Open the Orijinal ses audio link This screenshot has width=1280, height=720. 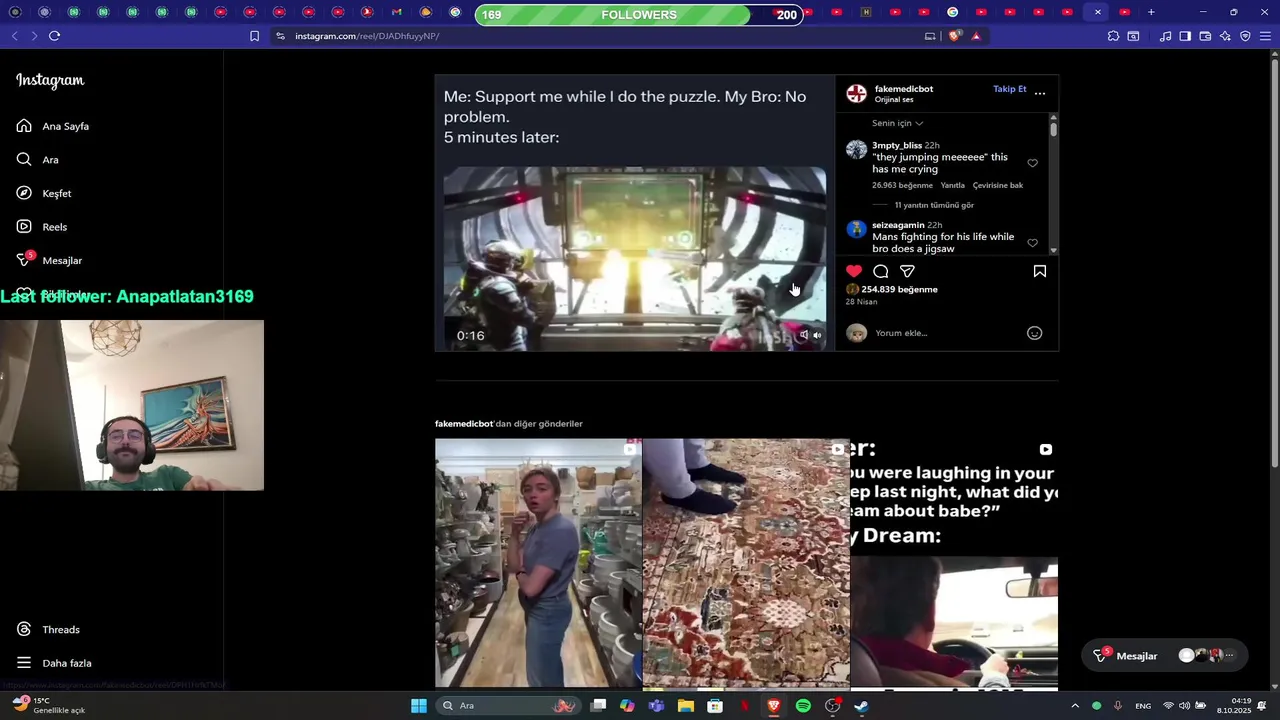pyautogui.click(x=894, y=100)
